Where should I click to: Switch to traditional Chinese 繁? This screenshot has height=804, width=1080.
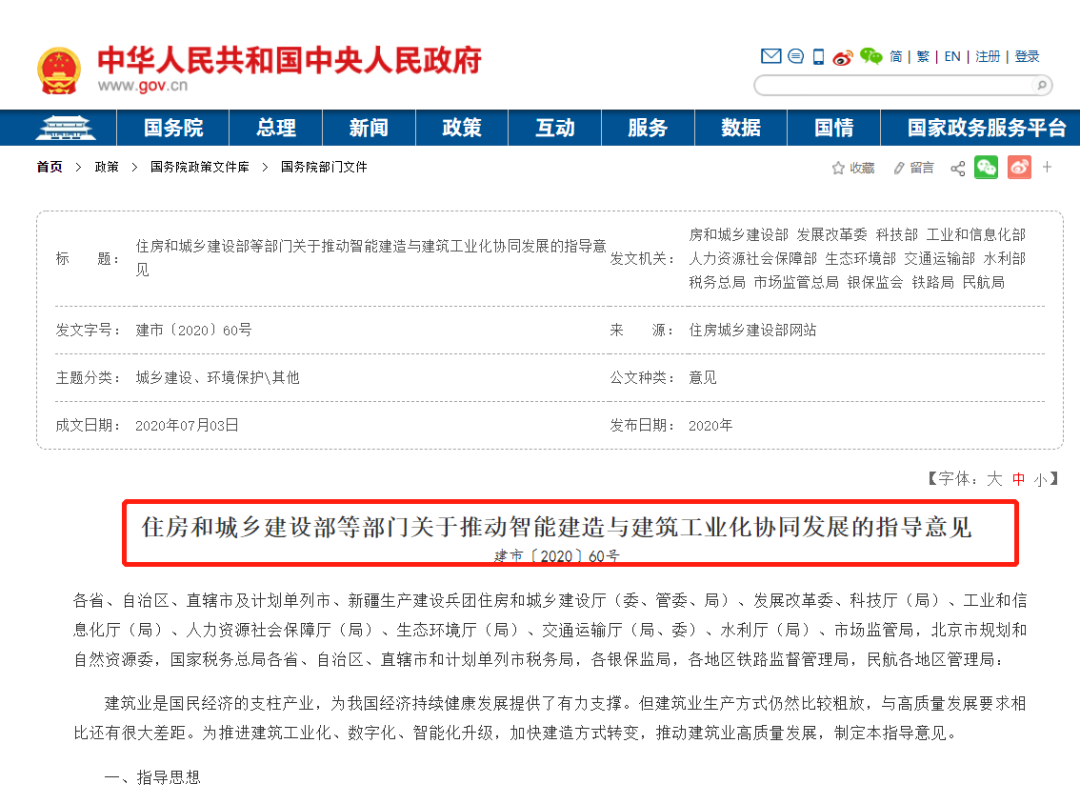[x=923, y=56]
